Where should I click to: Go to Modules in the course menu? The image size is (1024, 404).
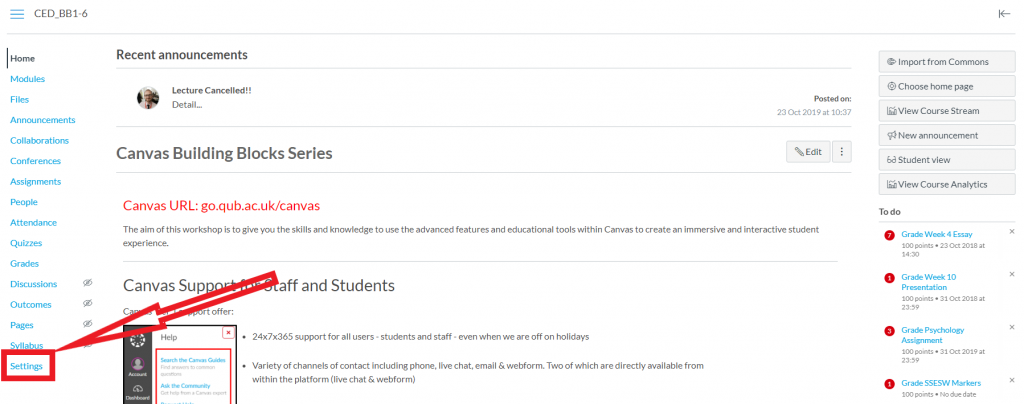(27, 79)
